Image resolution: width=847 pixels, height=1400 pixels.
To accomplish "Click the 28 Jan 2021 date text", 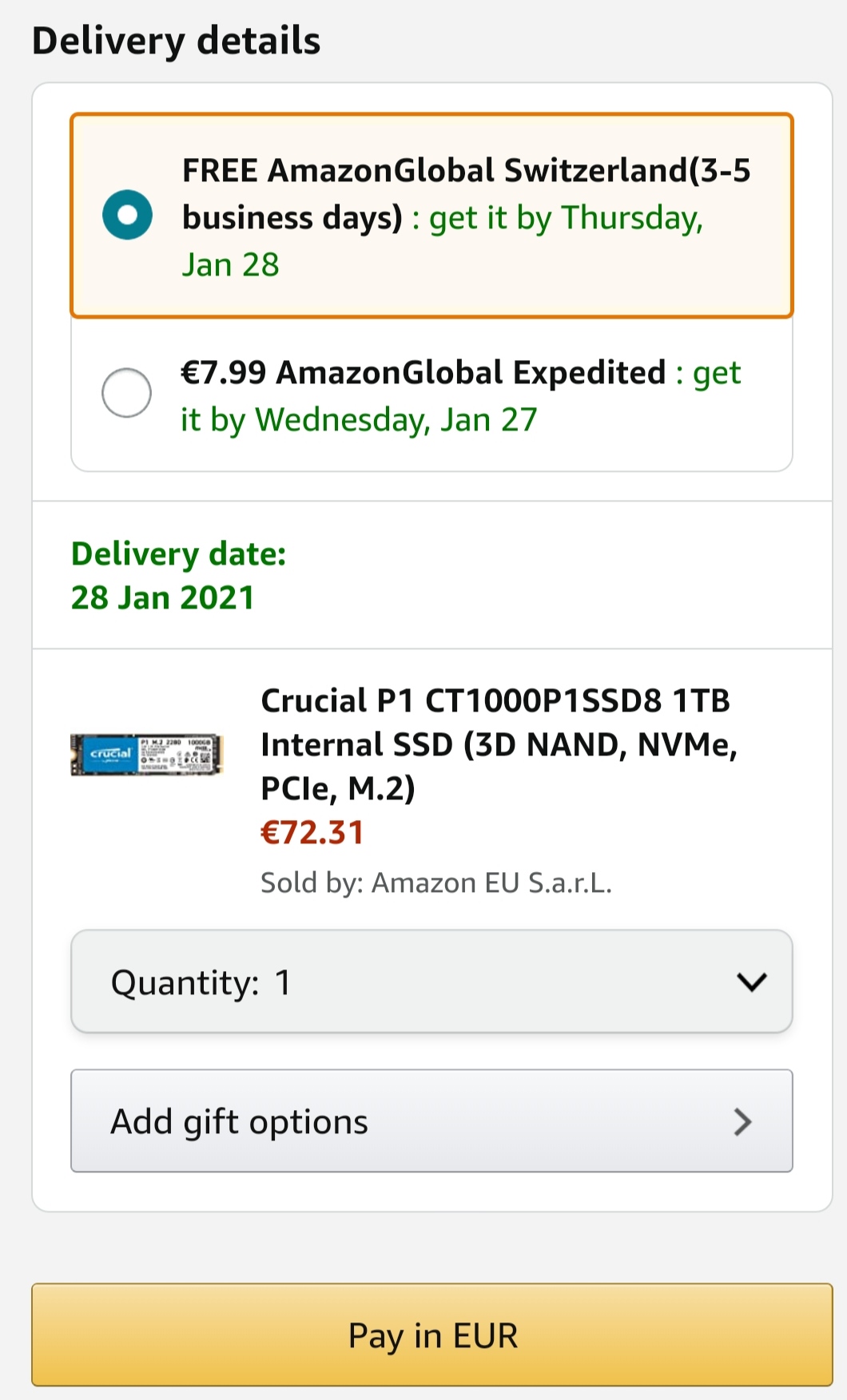I will click(x=163, y=597).
